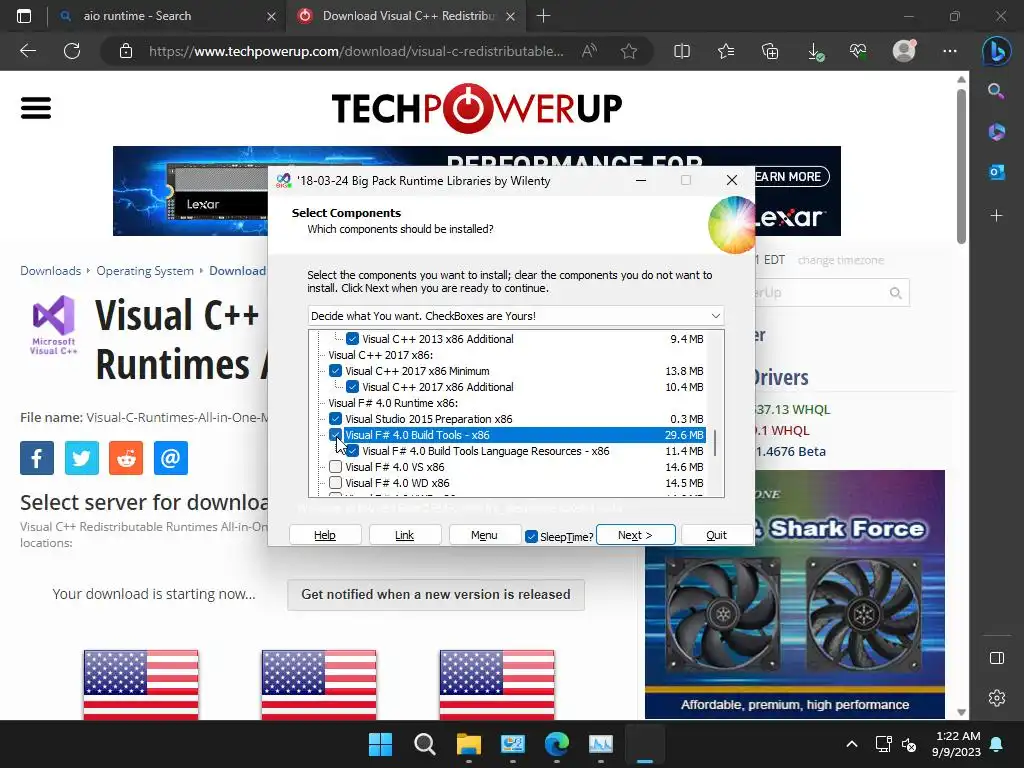Open the Downloads icon in toolbar
Viewport: 1024px width, 768px height.
(815, 52)
